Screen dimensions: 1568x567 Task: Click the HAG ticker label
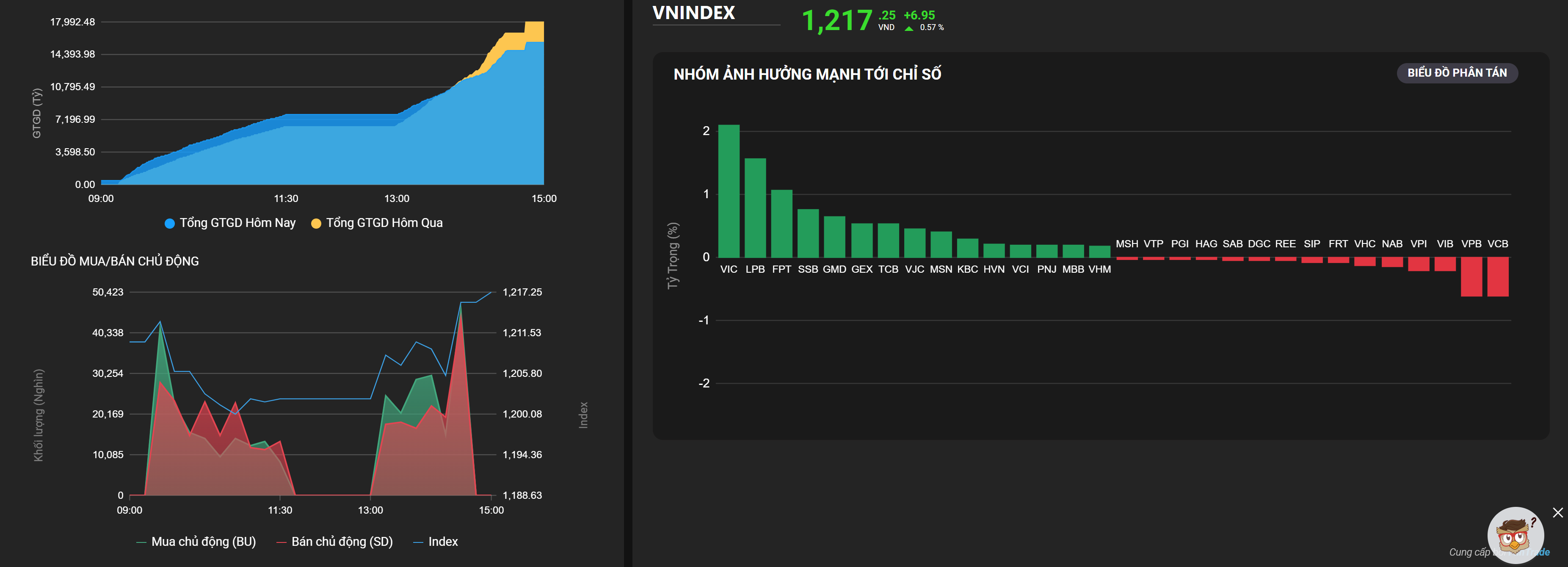(1206, 243)
